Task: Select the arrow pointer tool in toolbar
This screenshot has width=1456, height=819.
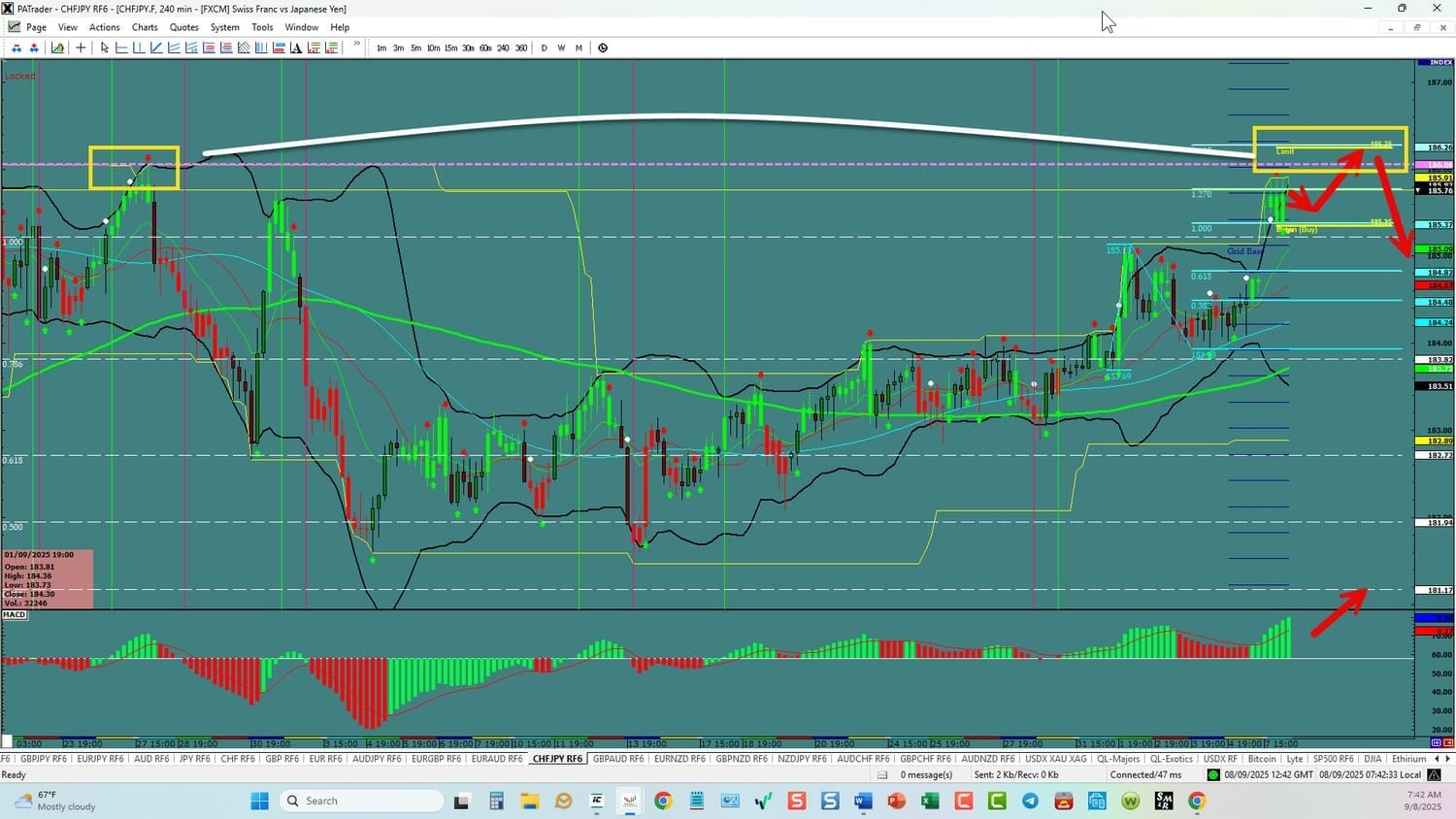Action: 104,48
